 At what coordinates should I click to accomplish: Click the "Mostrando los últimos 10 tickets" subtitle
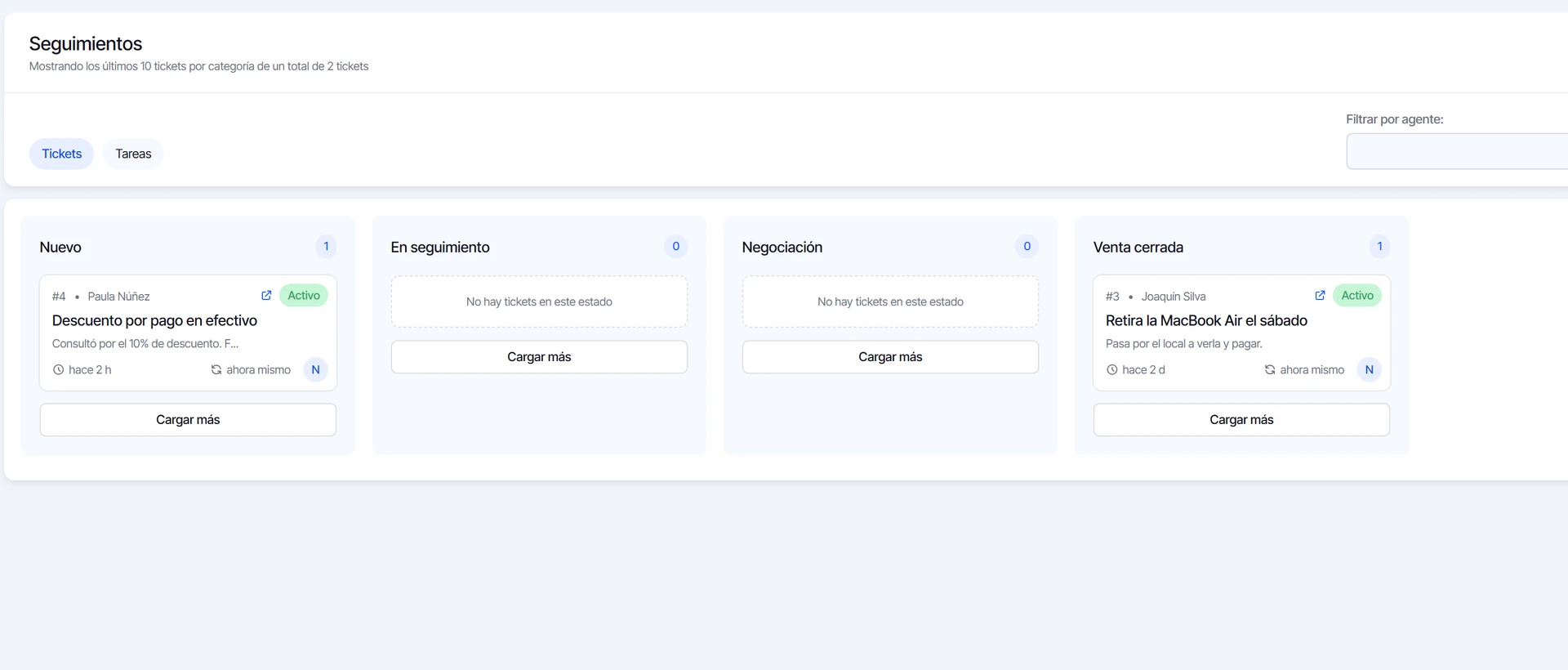tap(198, 66)
